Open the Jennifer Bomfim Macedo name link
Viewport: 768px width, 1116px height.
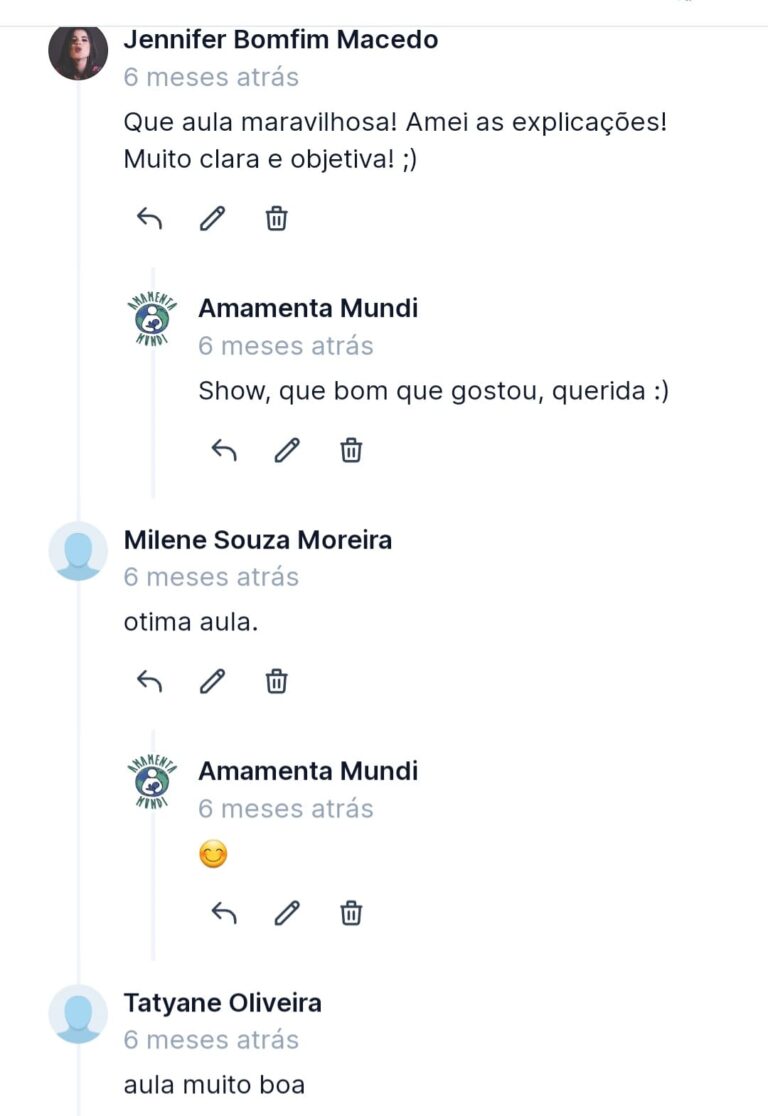click(x=280, y=39)
